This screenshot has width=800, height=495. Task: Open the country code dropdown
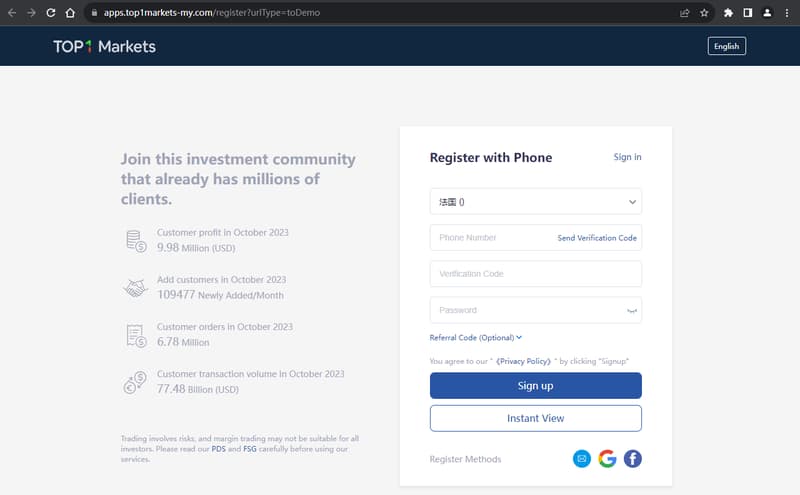[x=536, y=202]
